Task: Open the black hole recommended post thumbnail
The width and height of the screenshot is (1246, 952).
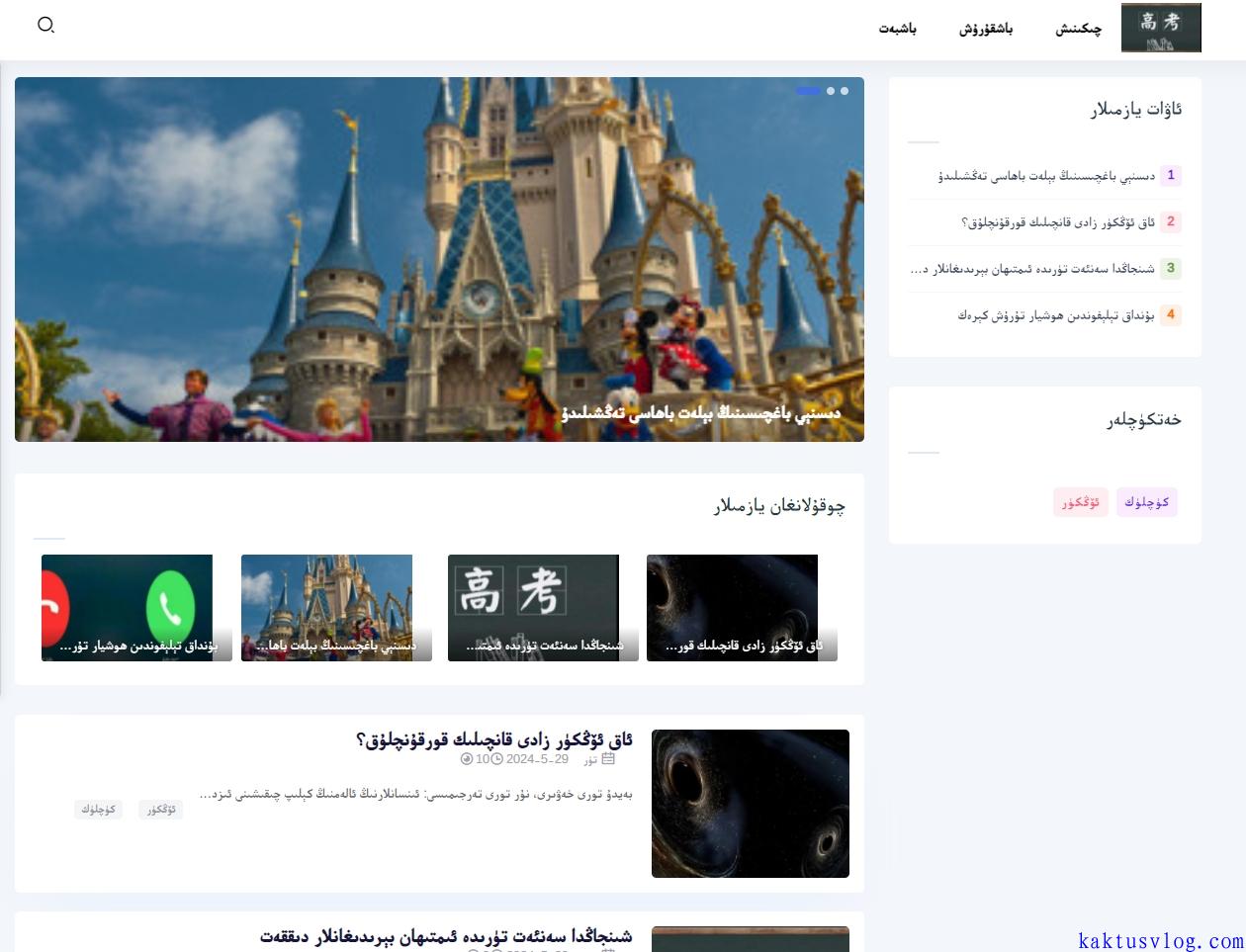Action: 742,607
